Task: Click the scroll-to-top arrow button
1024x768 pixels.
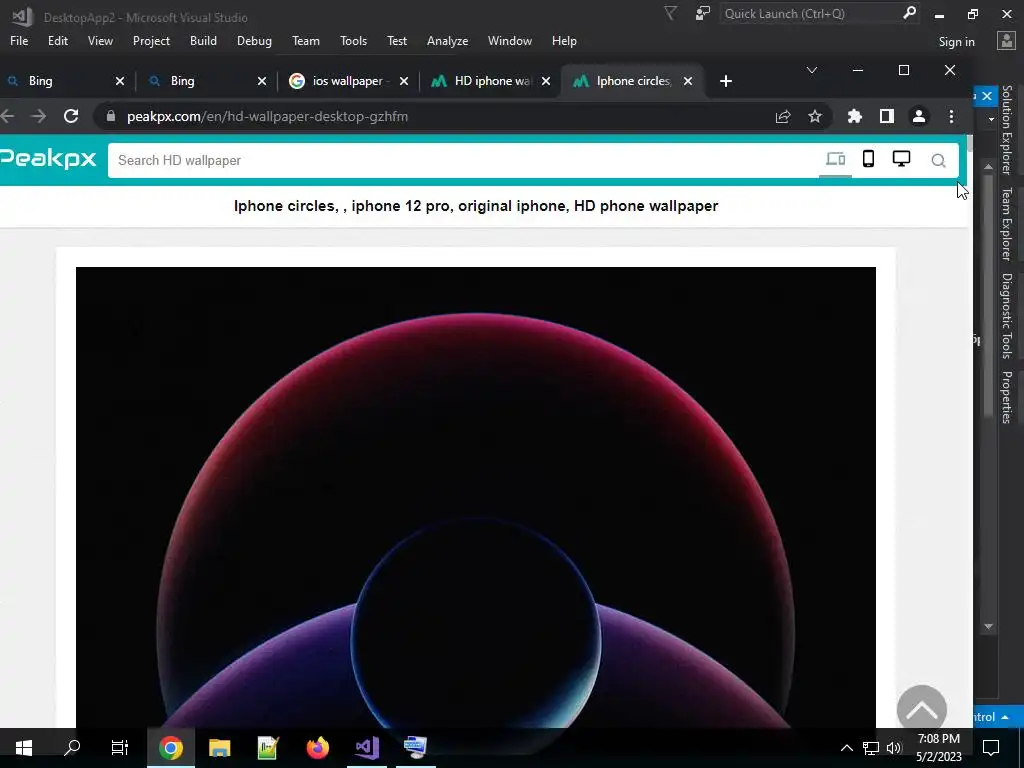Action: coord(921,707)
